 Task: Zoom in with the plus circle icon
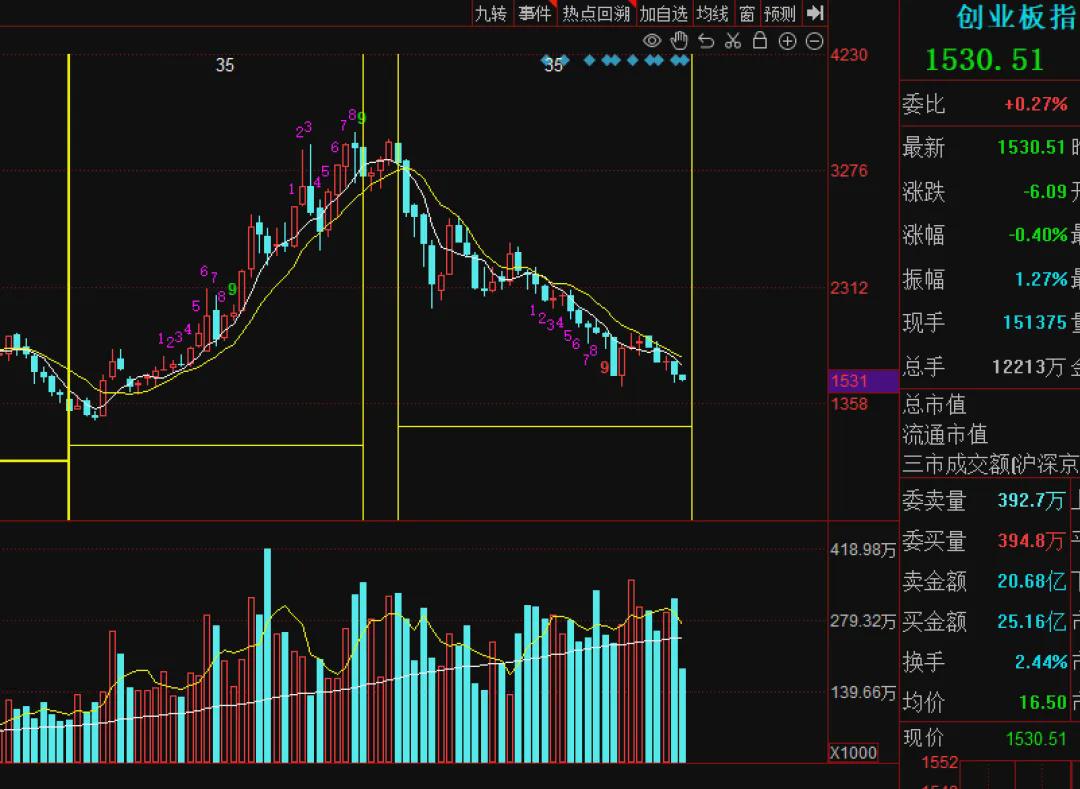787,41
